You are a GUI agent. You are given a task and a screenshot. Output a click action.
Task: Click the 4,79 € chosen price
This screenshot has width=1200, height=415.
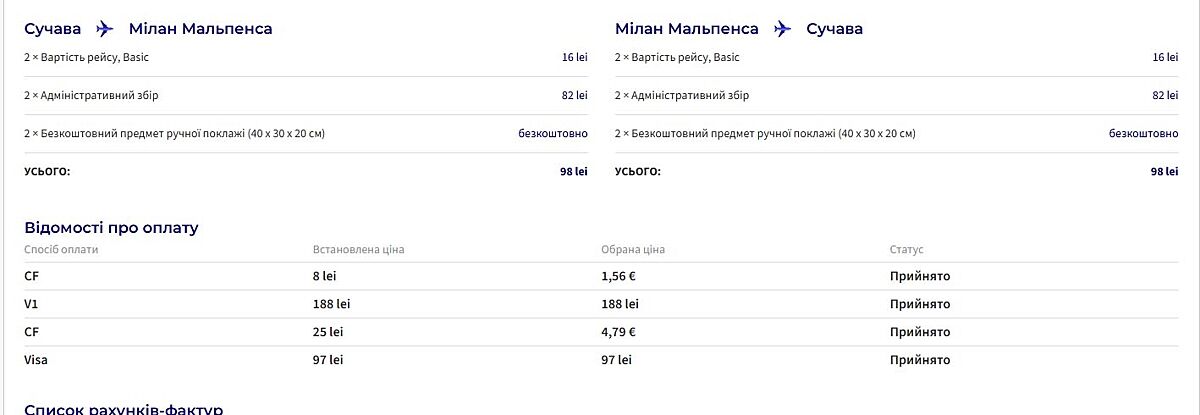coord(619,332)
